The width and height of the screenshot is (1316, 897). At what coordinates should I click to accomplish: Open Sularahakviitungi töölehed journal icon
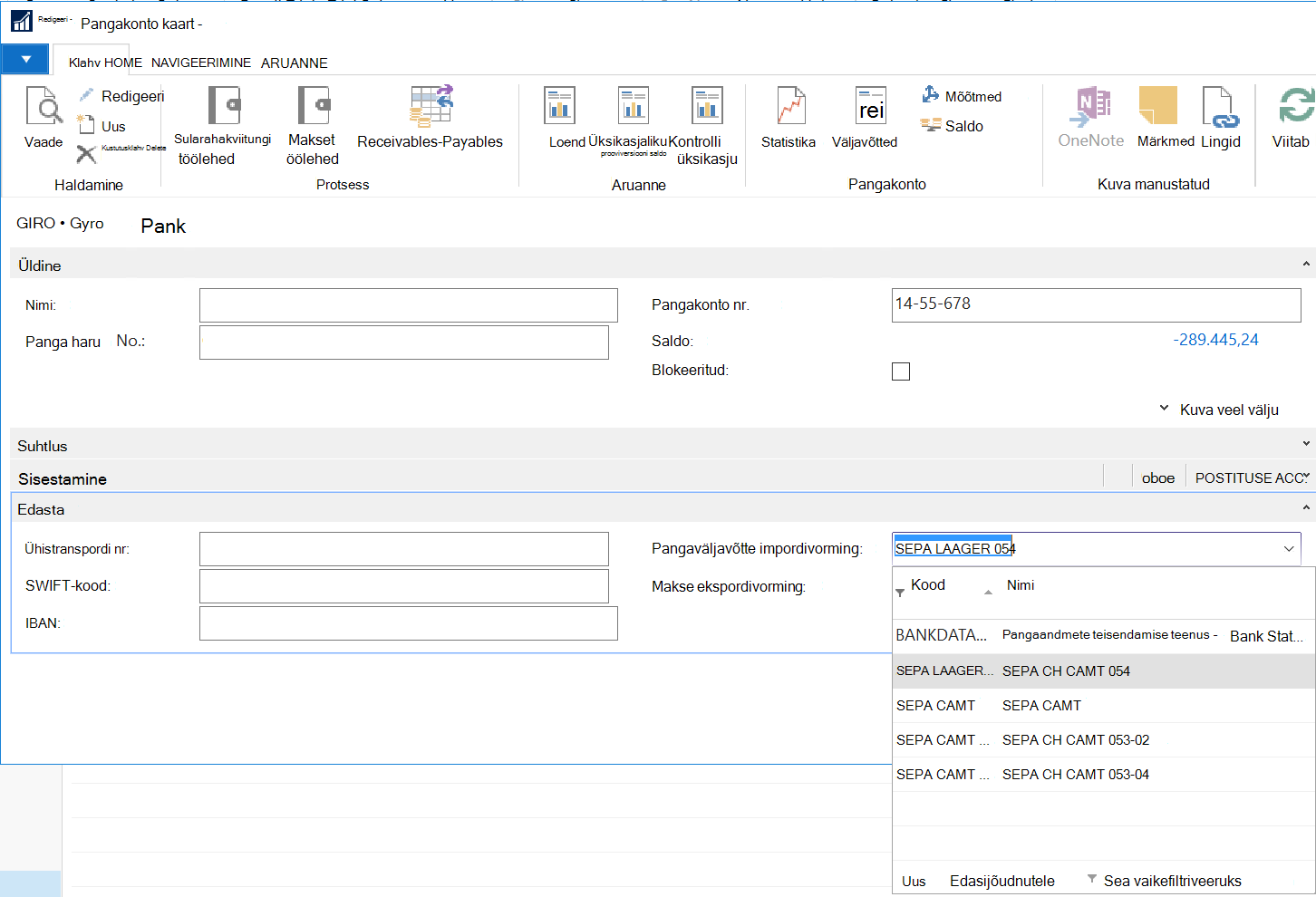point(224,105)
